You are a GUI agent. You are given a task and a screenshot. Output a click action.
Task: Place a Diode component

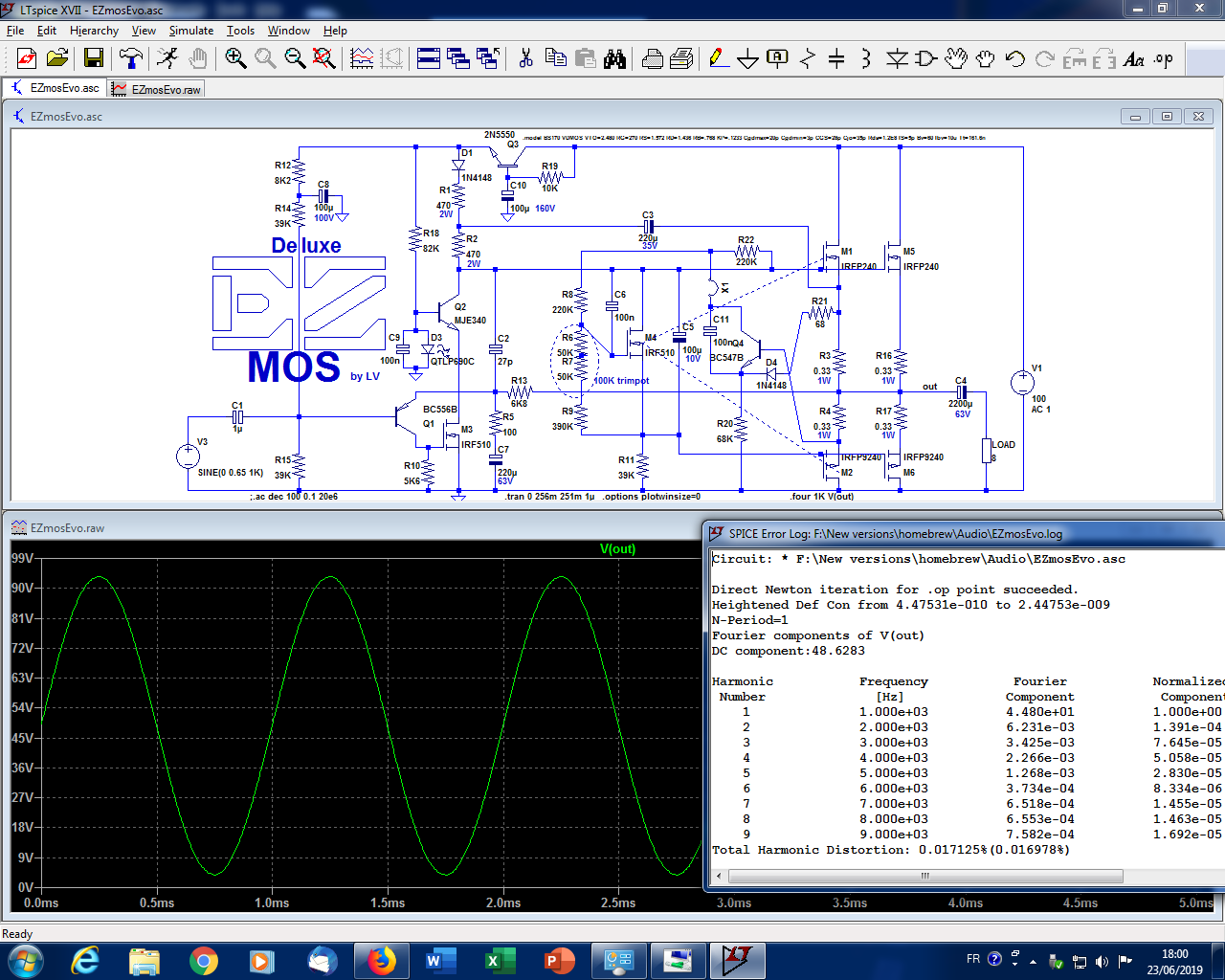point(896,58)
